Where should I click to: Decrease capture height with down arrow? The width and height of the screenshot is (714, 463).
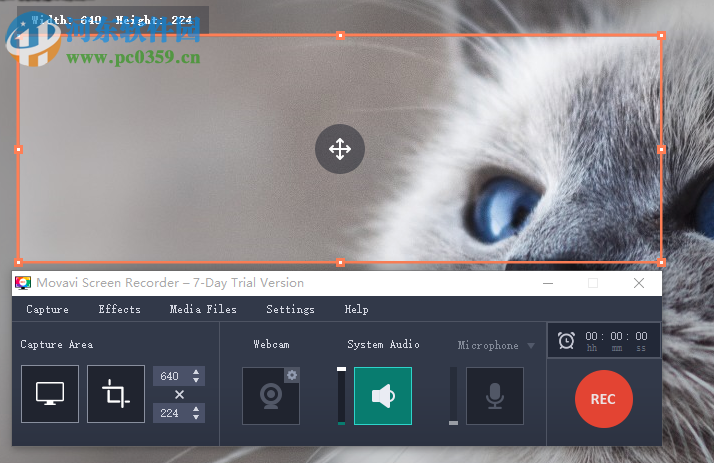click(x=196, y=417)
